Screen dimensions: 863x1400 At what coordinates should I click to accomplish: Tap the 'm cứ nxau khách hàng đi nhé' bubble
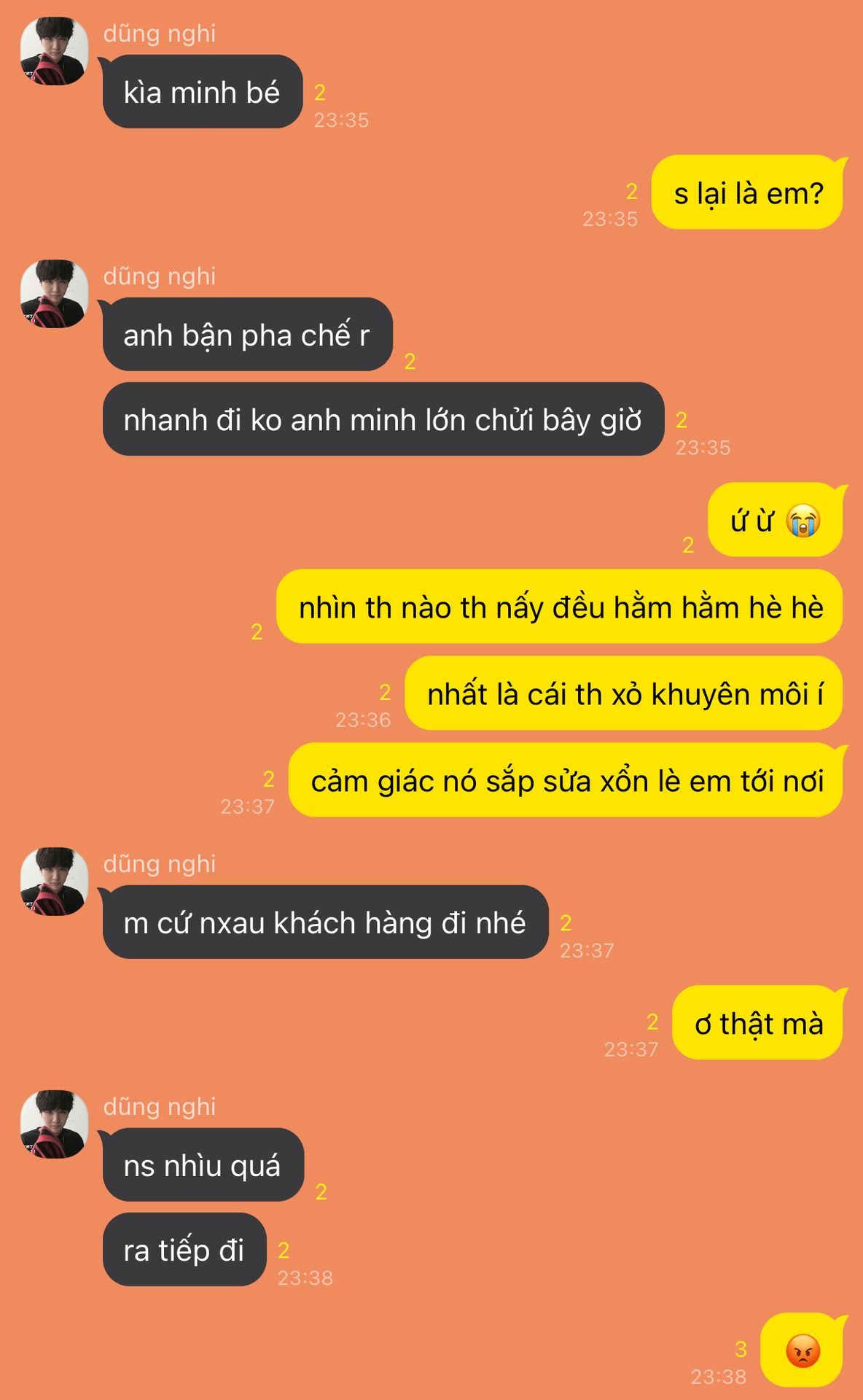click(325, 922)
